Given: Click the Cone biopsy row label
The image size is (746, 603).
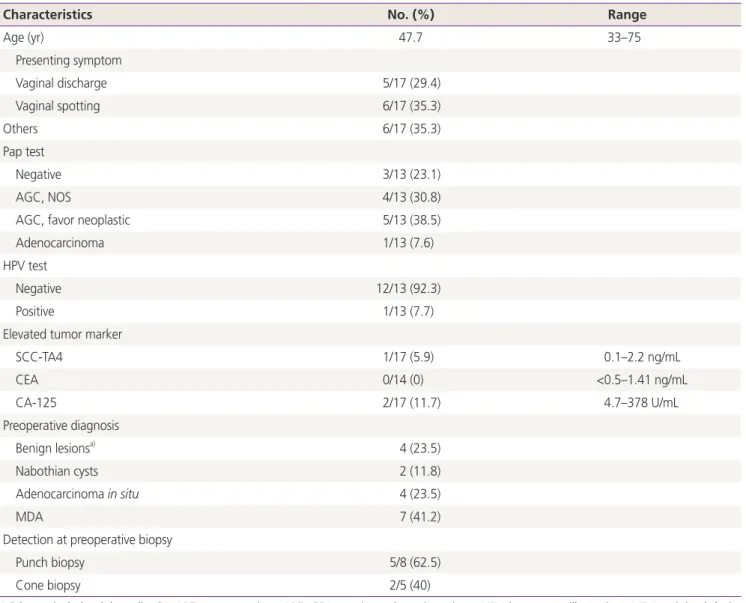Looking at the screenshot, I should coord(48,586).
